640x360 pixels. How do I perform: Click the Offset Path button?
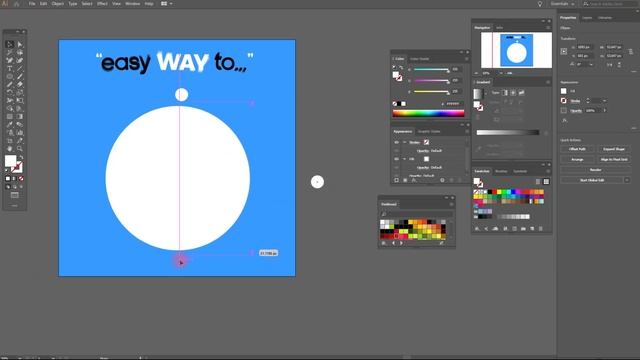click(x=577, y=149)
